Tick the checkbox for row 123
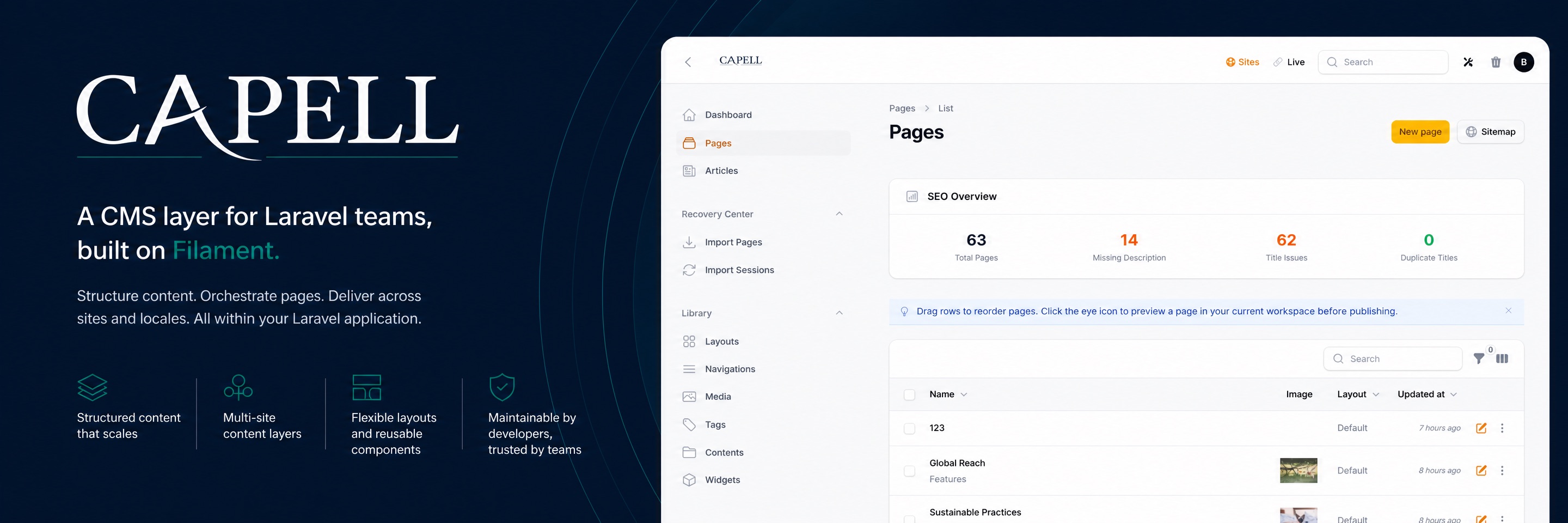The width and height of the screenshot is (1568, 523). (909, 429)
